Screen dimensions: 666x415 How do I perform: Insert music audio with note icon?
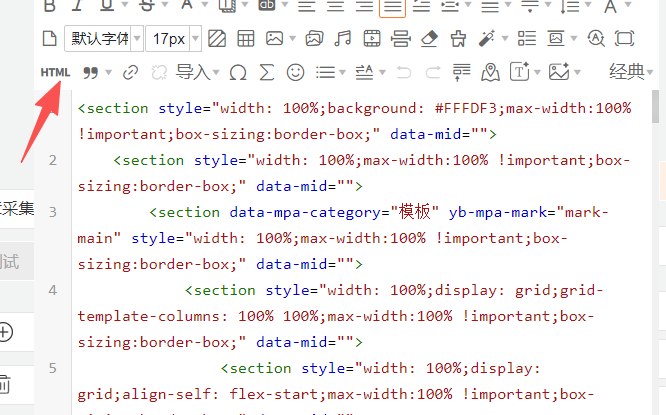click(x=343, y=39)
